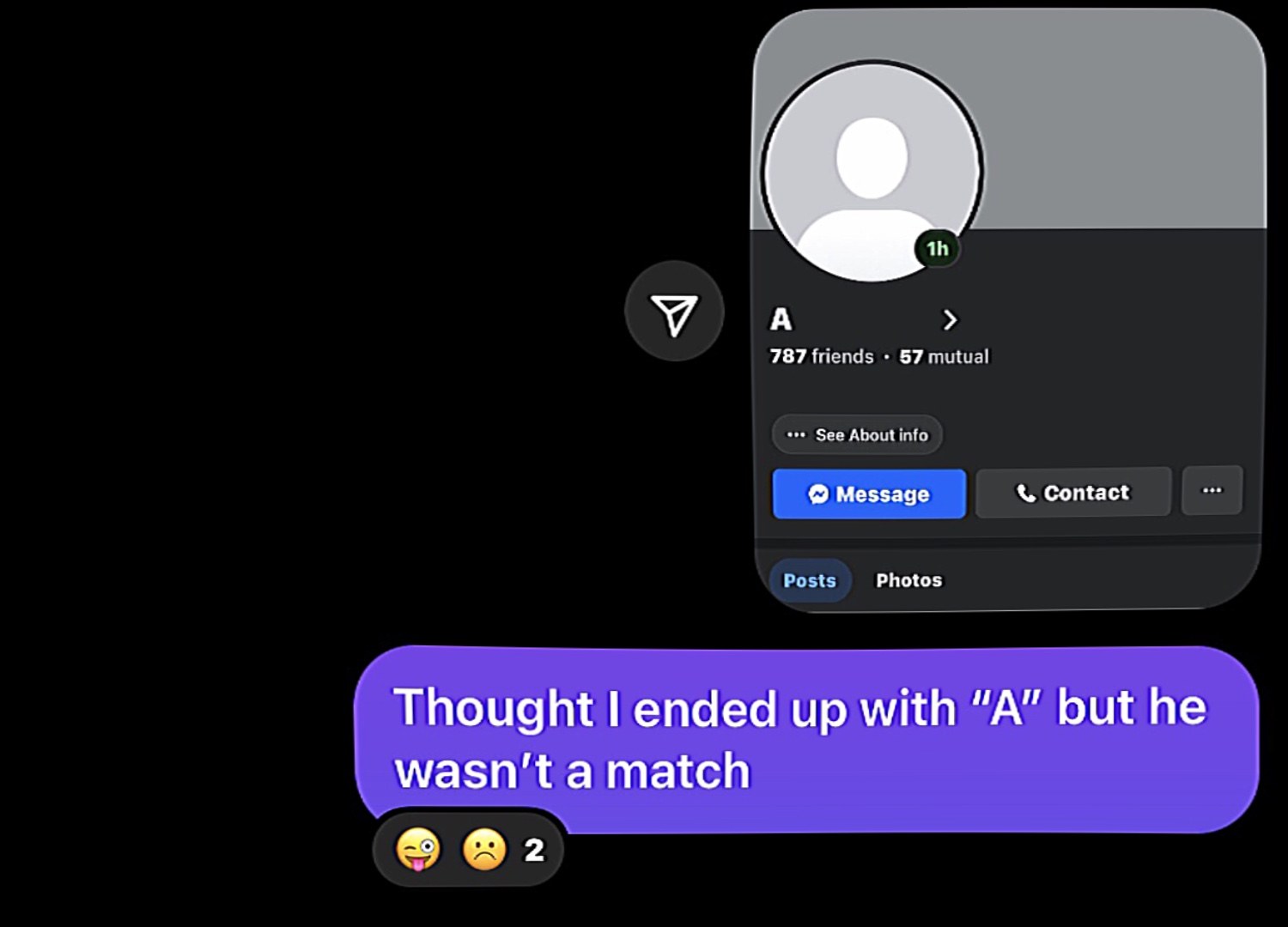Tap the phone handset icon
The image size is (1288, 927).
coord(1025,493)
